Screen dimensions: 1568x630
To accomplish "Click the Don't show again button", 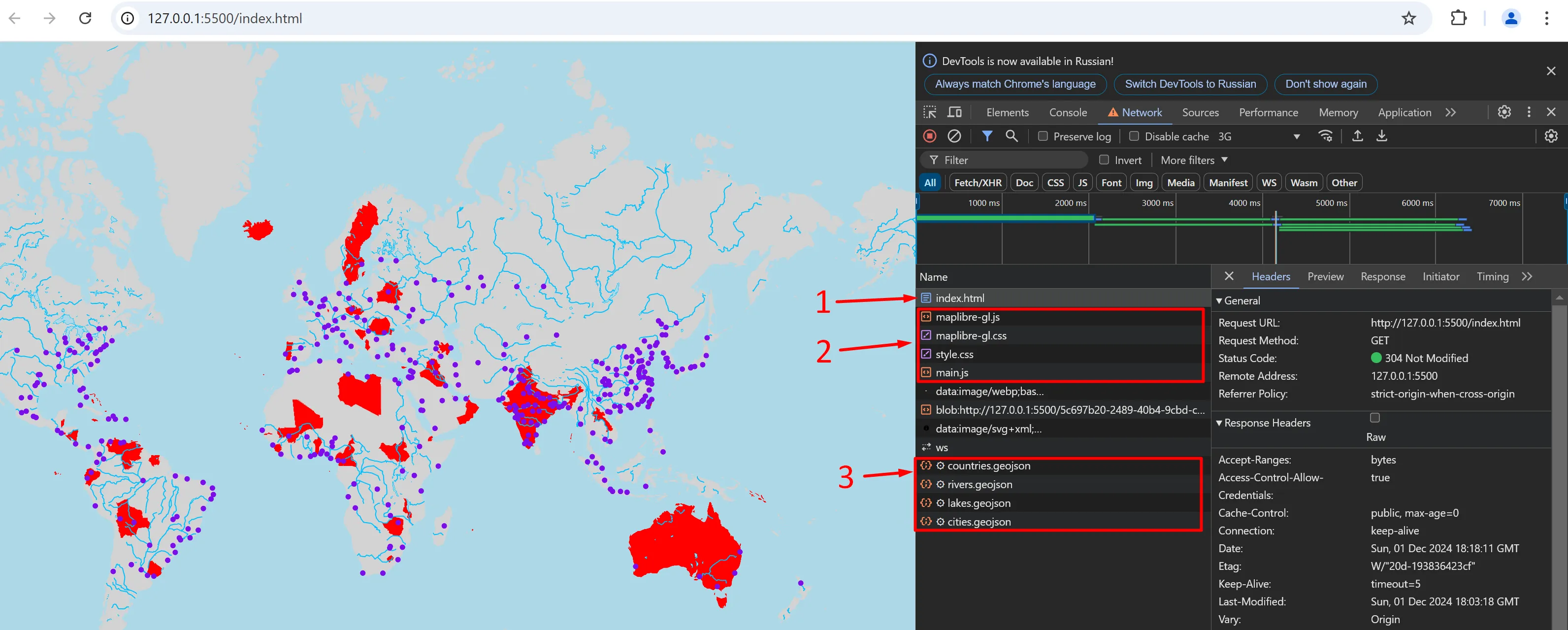I will click(x=1326, y=84).
